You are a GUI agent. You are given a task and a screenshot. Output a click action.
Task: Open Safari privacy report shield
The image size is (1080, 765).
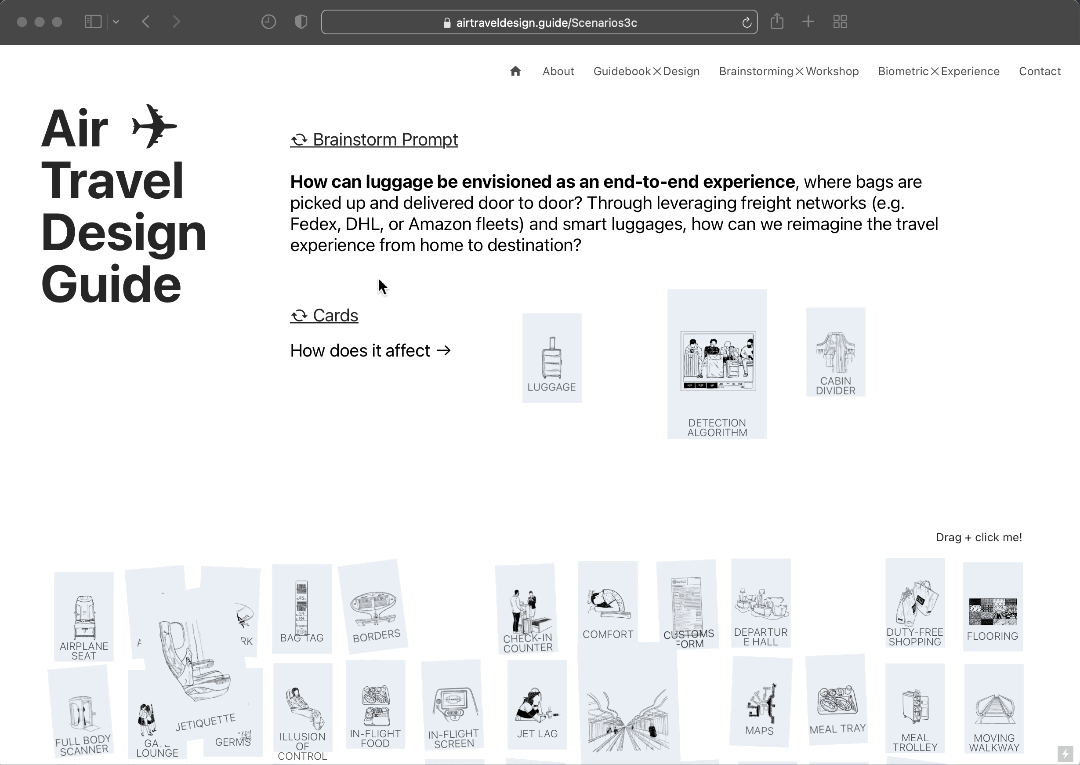click(x=301, y=22)
